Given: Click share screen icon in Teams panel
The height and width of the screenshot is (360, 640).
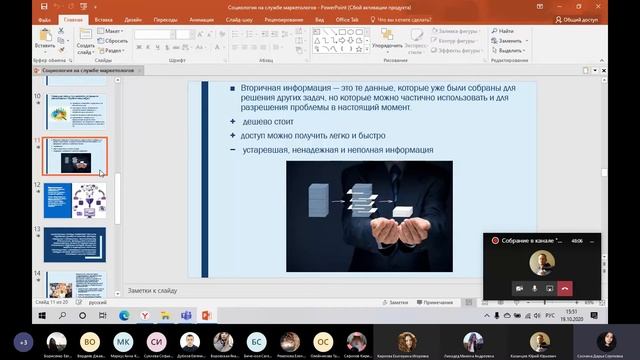Looking at the screenshot, I should tap(549, 289).
